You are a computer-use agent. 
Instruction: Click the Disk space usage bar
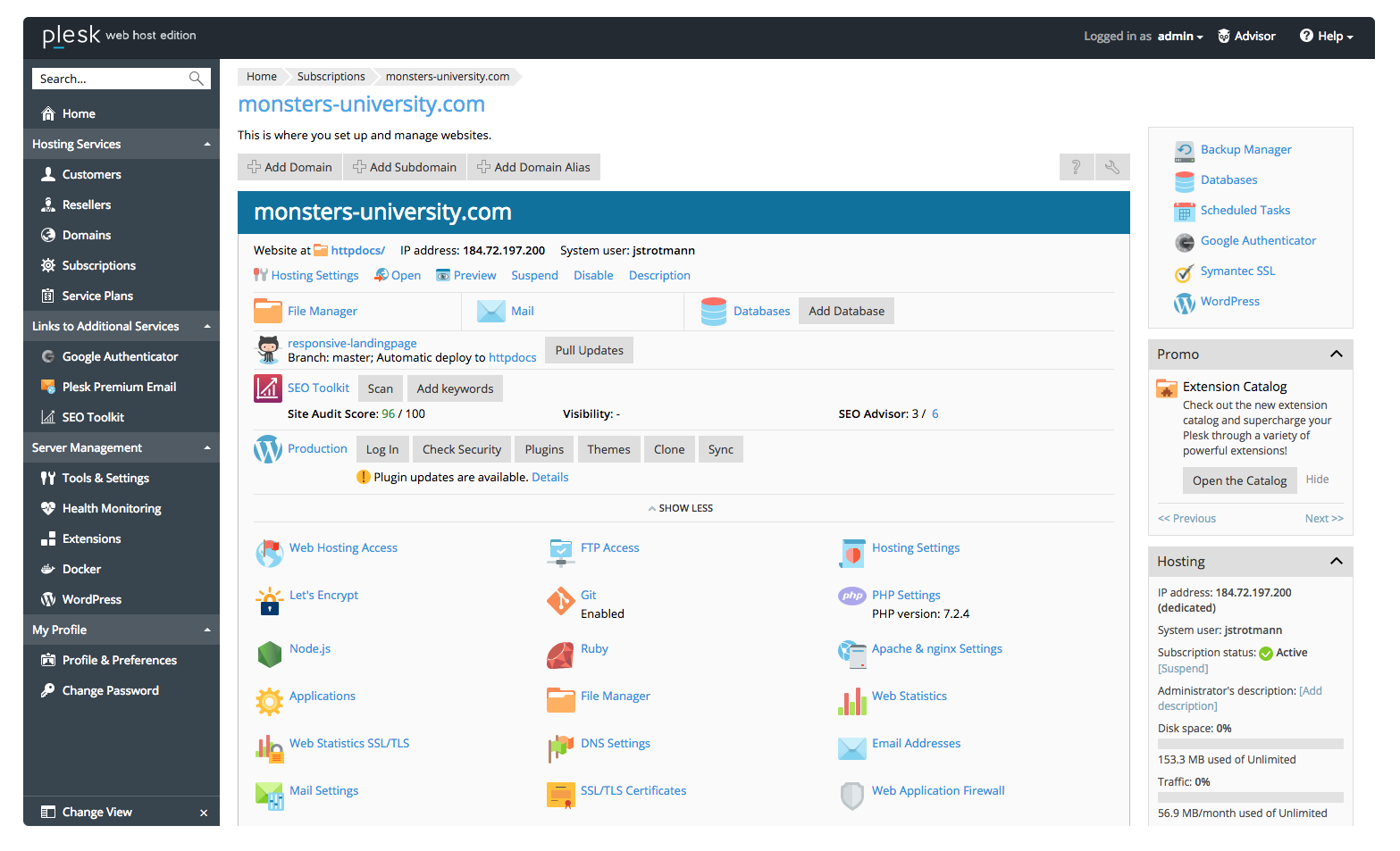(1251, 744)
